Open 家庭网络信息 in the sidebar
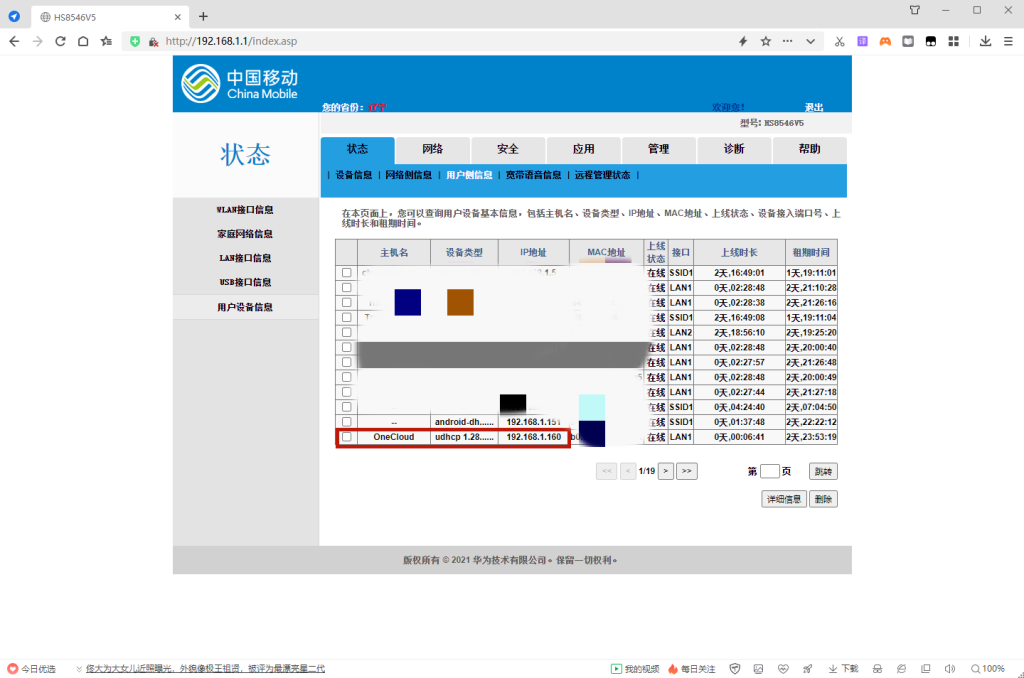The width and height of the screenshot is (1024, 678). tap(245, 234)
